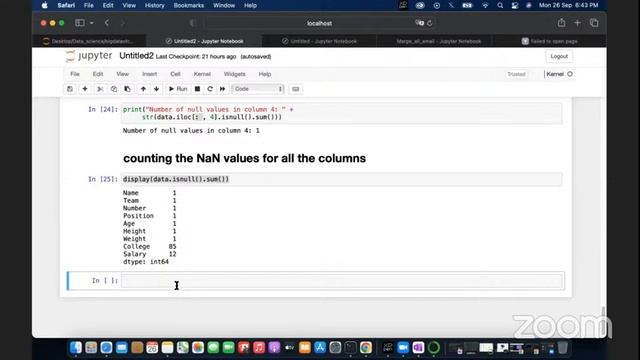Click the empty code cell input
640x360 pixels.
coord(342,280)
